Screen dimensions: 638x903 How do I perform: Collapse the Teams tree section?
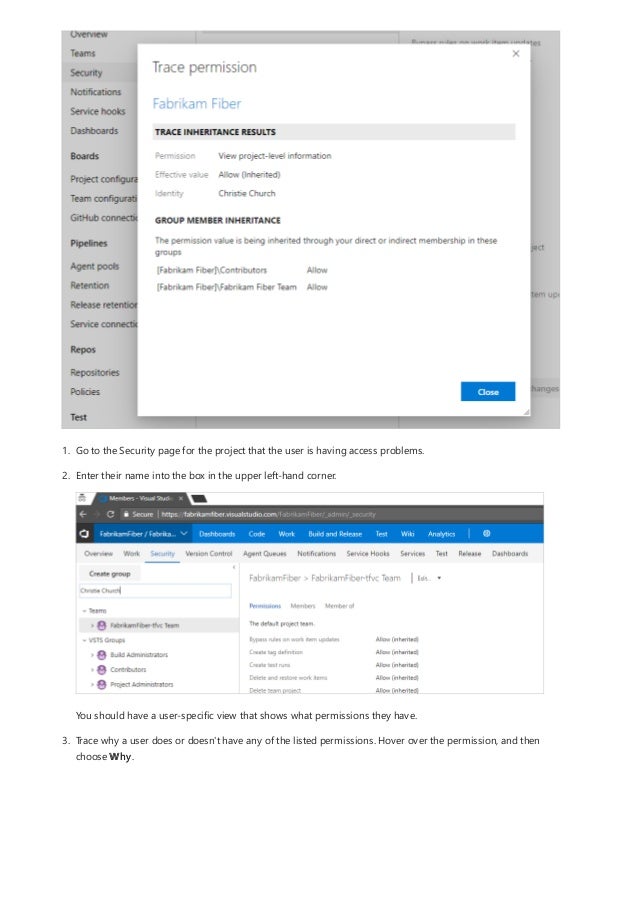[84, 610]
